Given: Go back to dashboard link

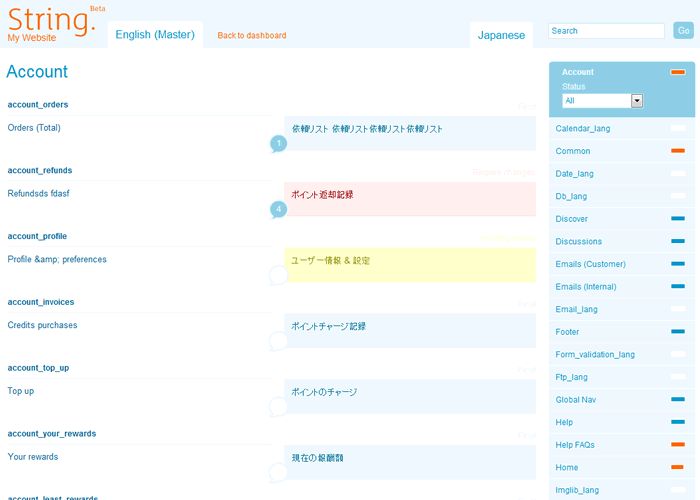Looking at the screenshot, I should point(252,36).
